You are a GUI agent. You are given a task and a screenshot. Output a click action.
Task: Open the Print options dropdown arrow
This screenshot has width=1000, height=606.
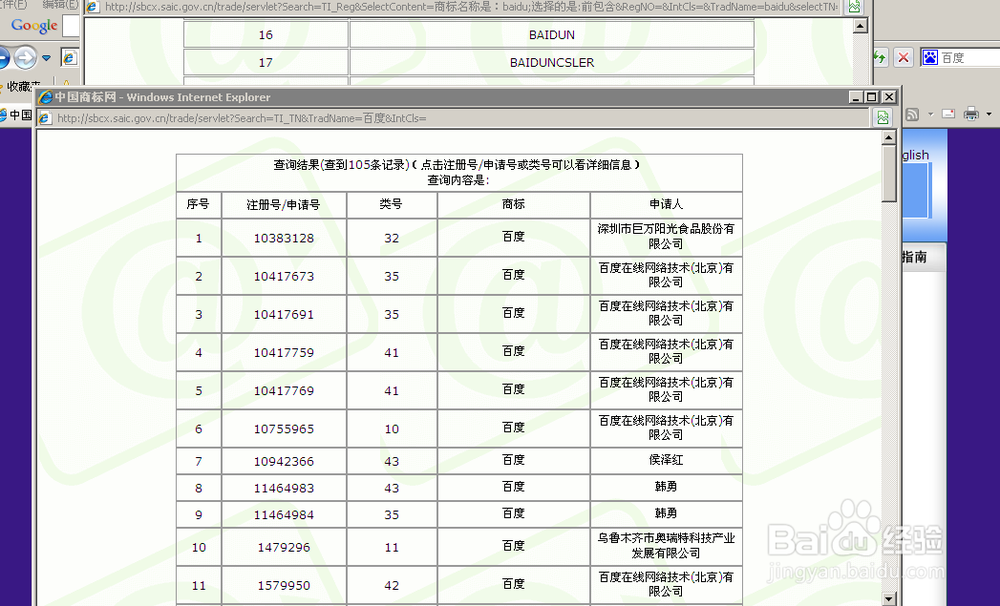[x=989, y=114]
